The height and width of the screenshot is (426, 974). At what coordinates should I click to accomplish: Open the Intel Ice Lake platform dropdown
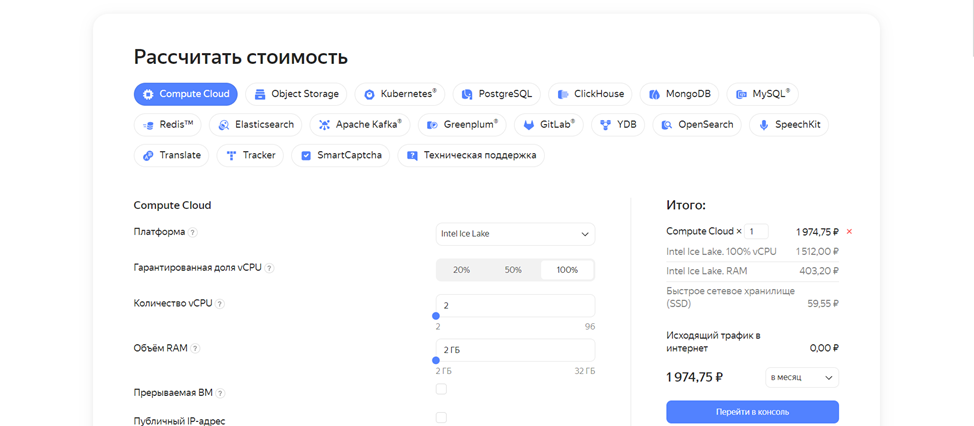tap(515, 234)
